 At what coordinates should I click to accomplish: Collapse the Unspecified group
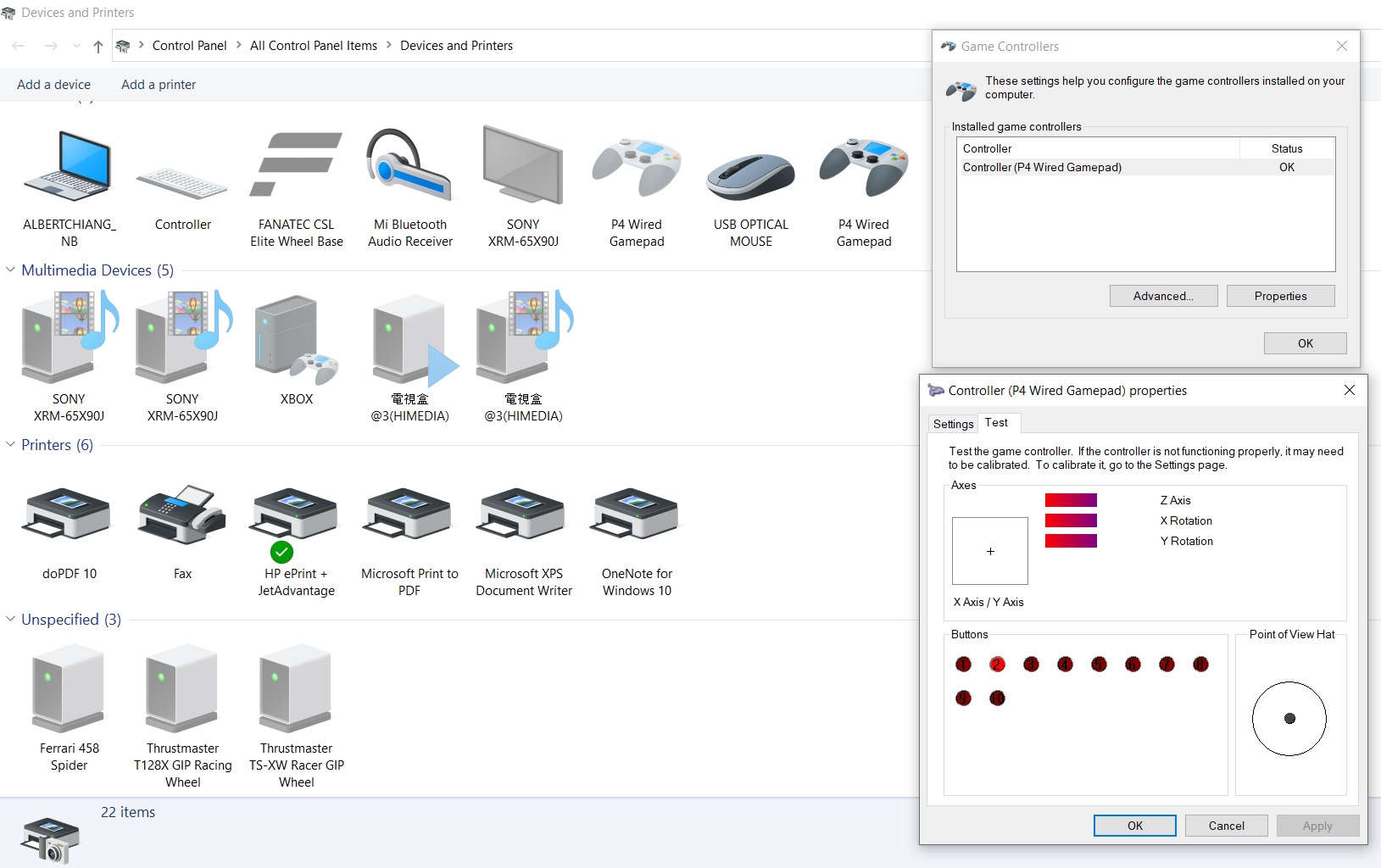coord(11,620)
